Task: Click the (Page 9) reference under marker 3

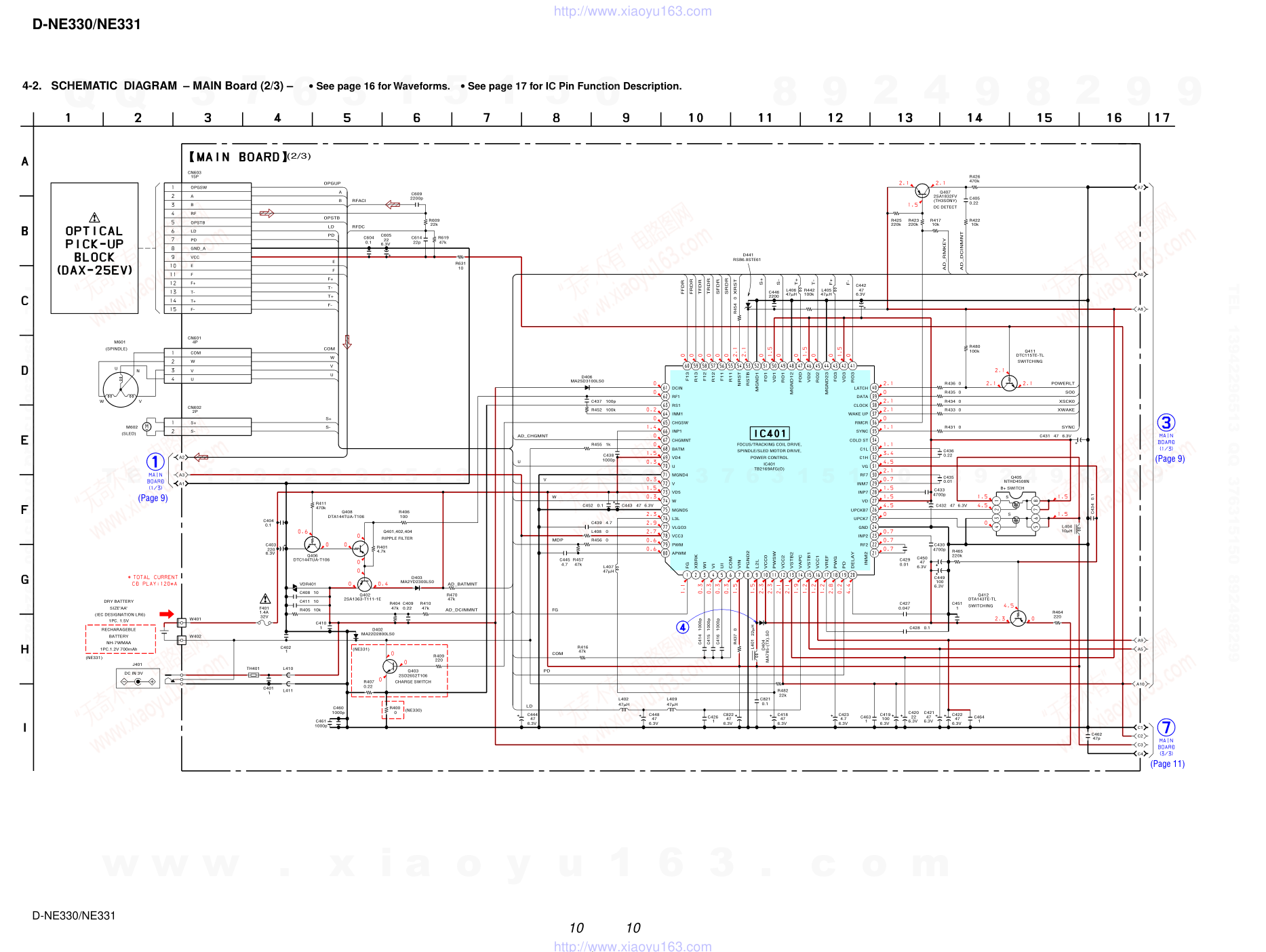Action: (1170, 458)
